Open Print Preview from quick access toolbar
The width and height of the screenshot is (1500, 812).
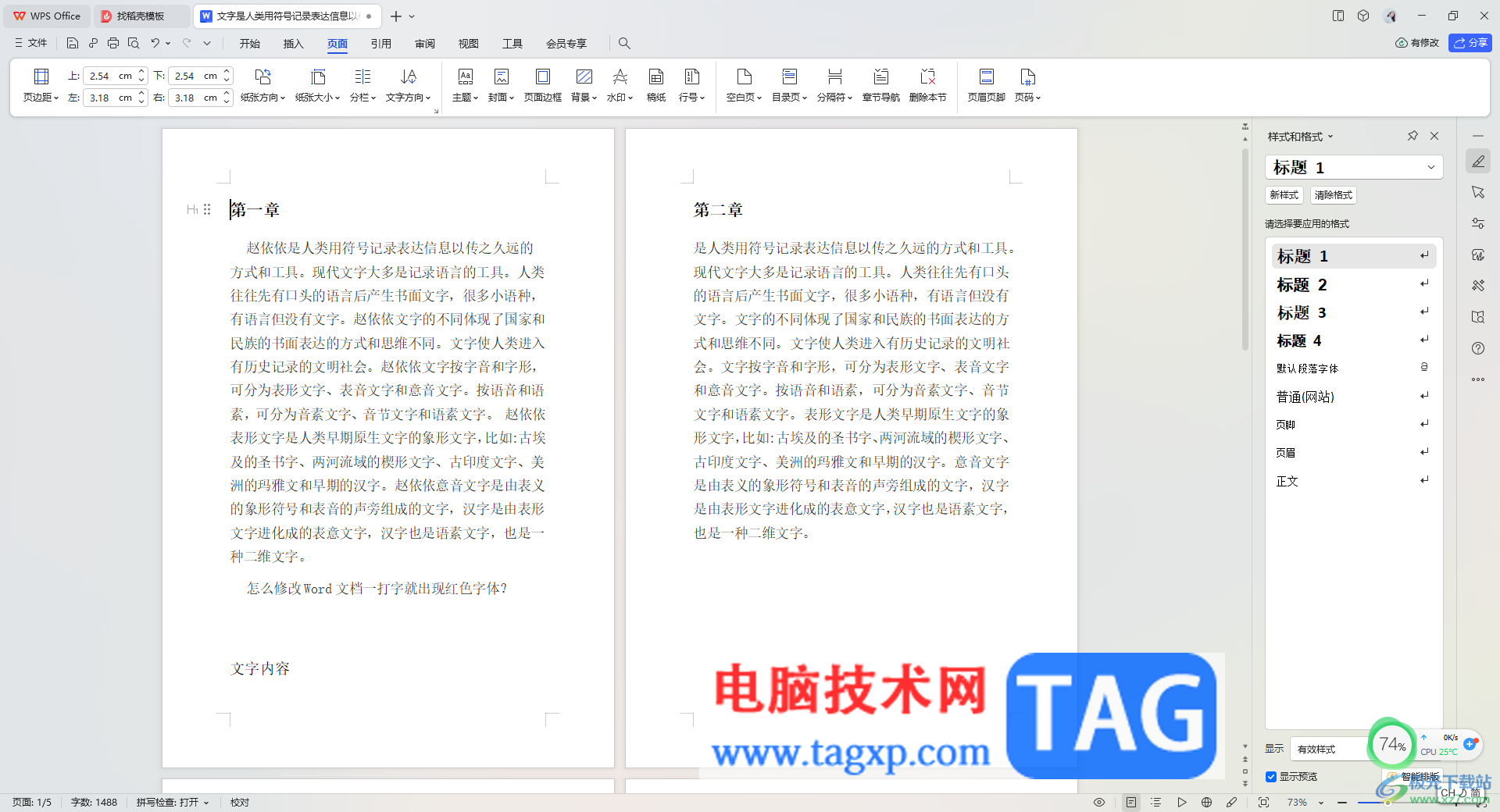(x=134, y=43)
